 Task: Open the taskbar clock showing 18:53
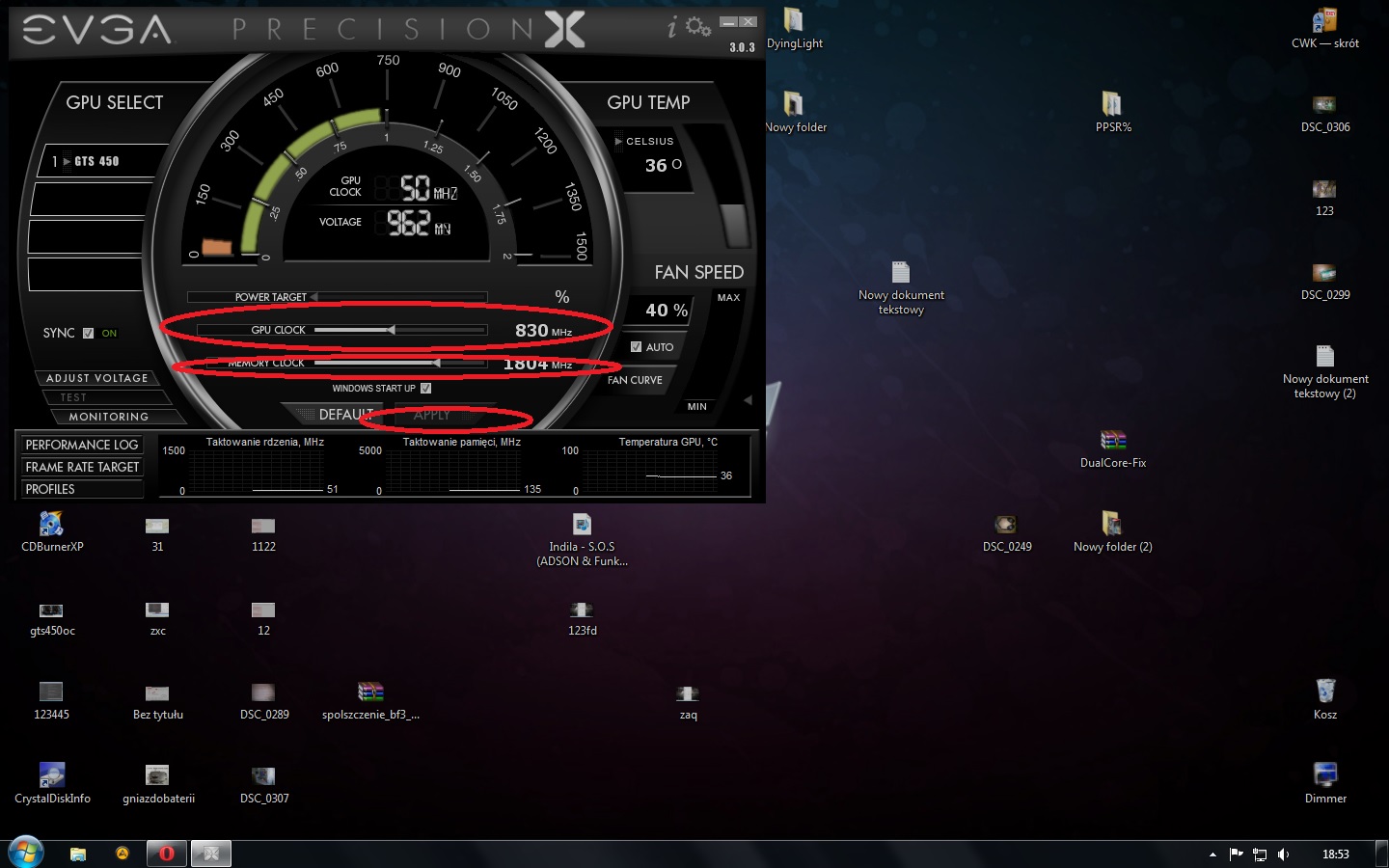pyautogui.click(x=1336, y=854)
